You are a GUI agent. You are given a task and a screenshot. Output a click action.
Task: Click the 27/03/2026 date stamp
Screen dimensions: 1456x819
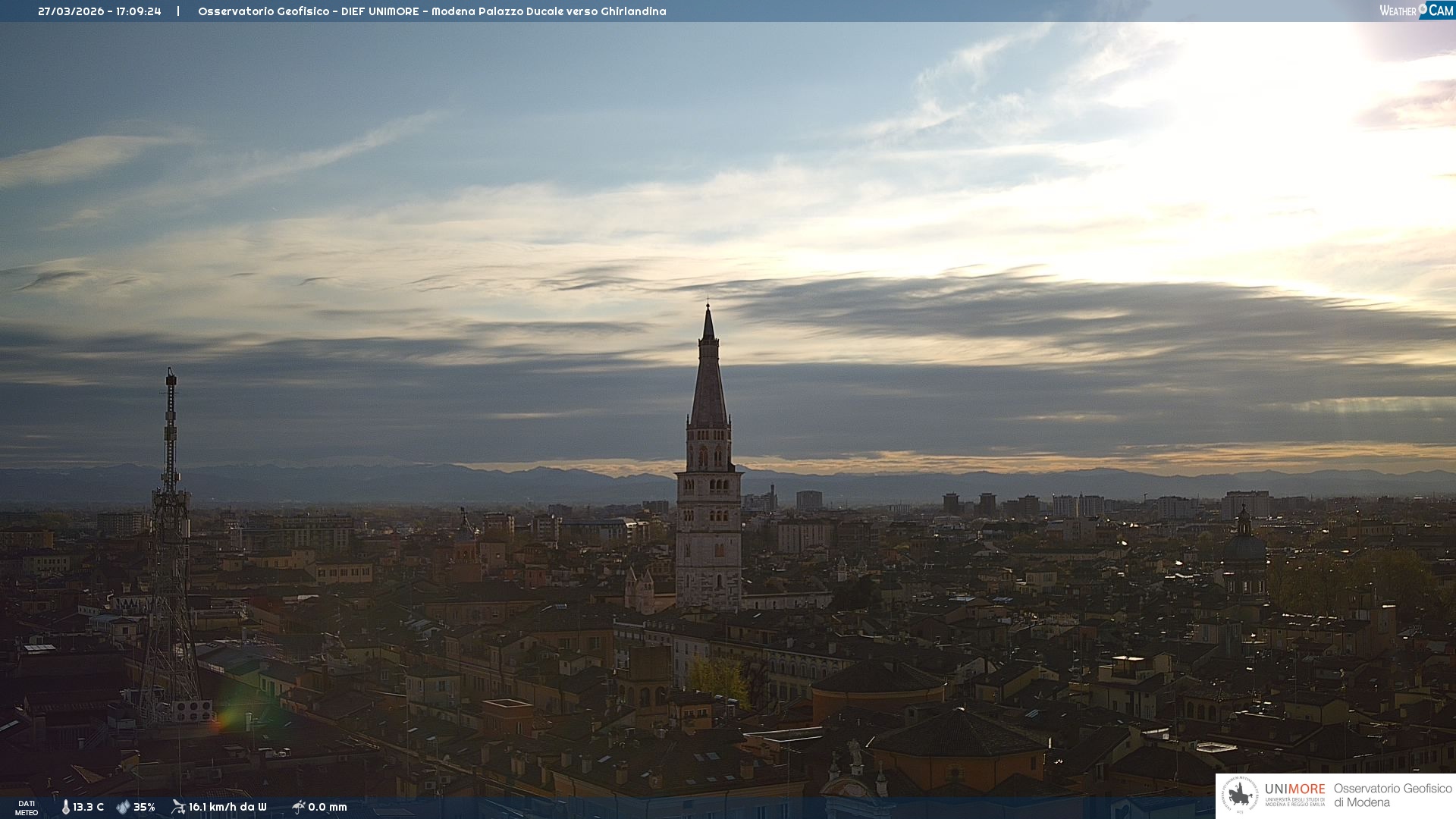click(x=71, y=11)
